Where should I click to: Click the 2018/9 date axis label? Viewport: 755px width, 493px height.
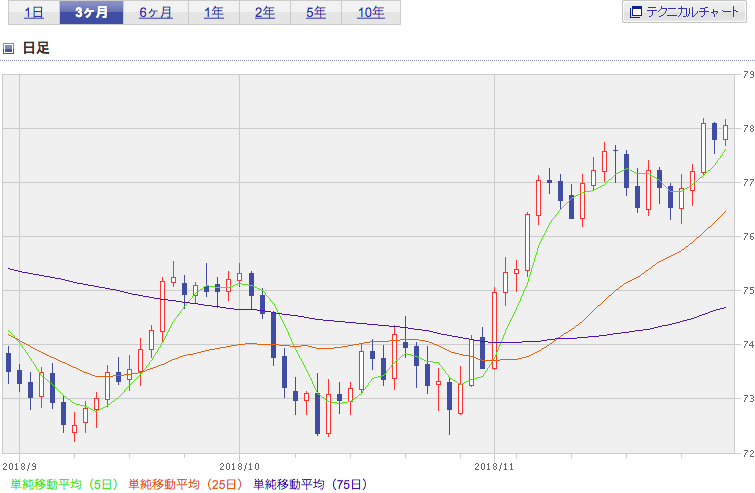[19, 467]
